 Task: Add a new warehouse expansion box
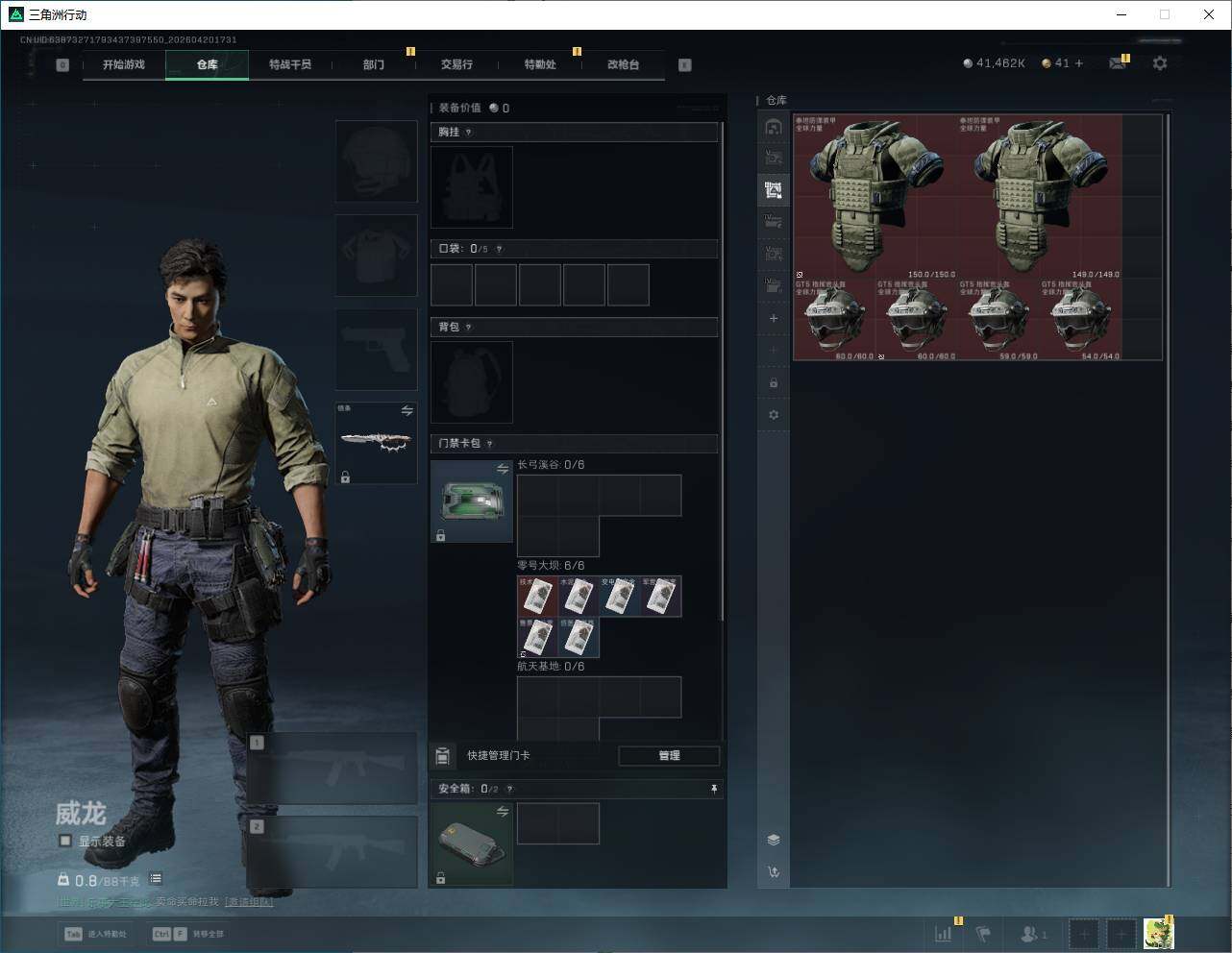774,318
